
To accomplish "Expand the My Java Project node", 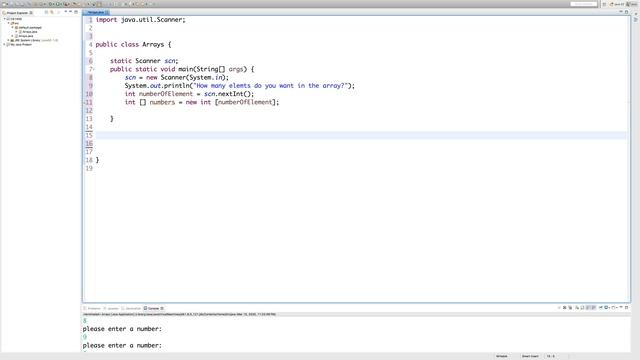I will coord(4,44).
